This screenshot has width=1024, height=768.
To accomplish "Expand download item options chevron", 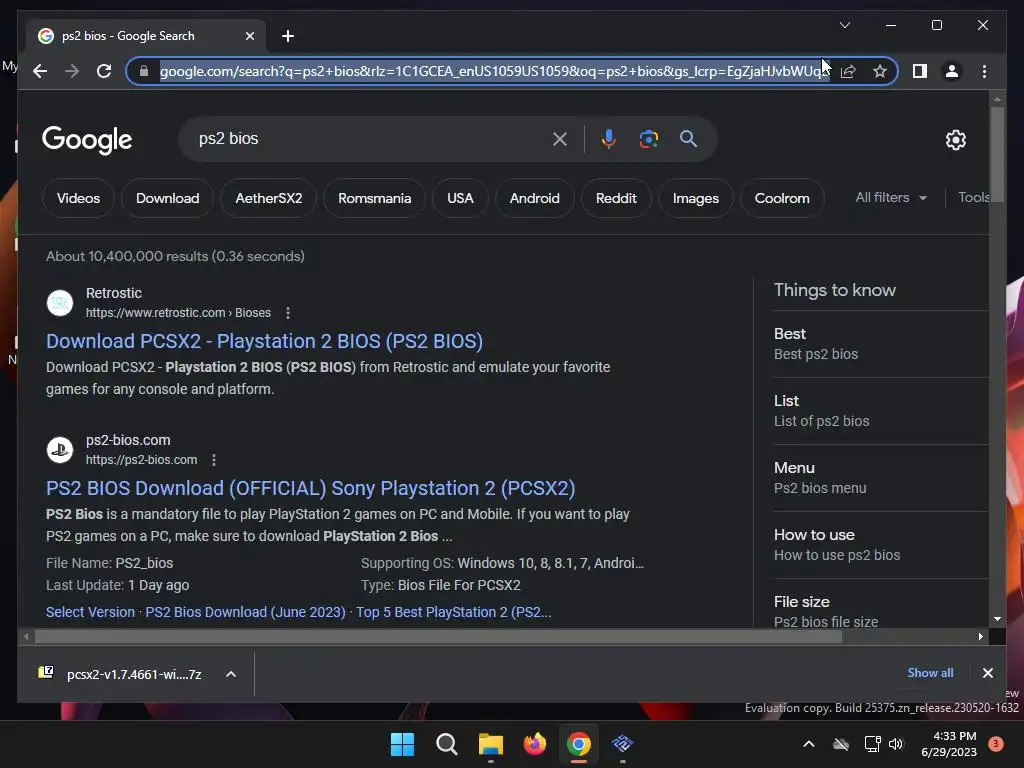I will pos(231,674).
